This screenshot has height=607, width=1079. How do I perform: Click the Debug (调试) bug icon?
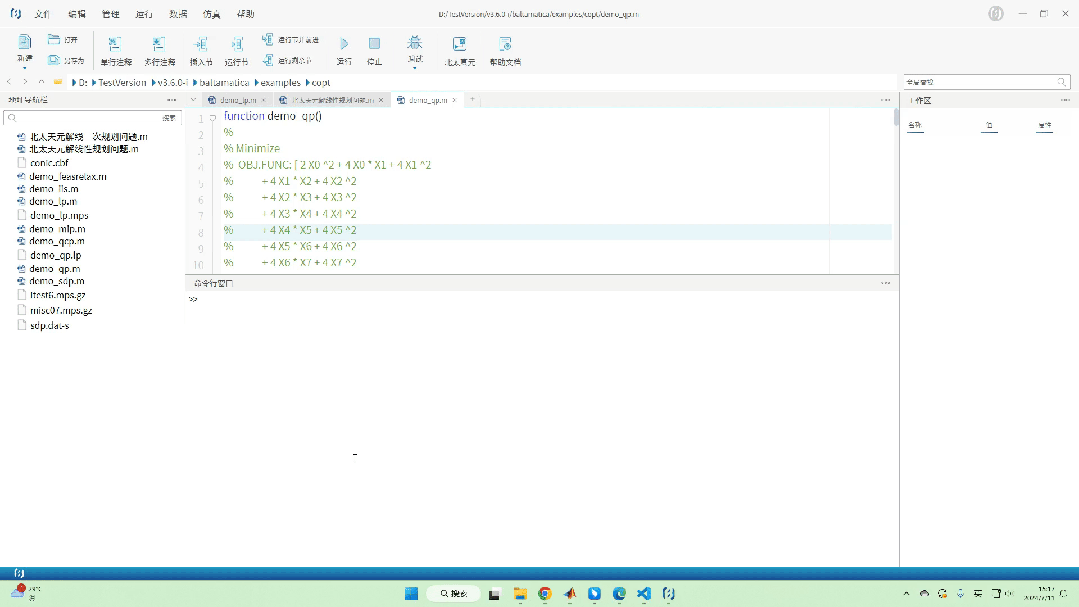[x=415, y=42]
